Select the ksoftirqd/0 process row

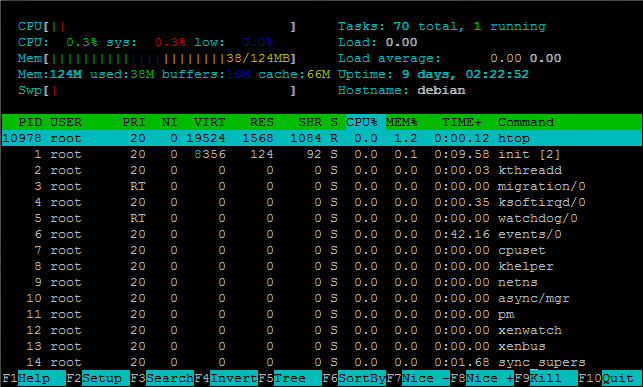[x=322, y=202]
